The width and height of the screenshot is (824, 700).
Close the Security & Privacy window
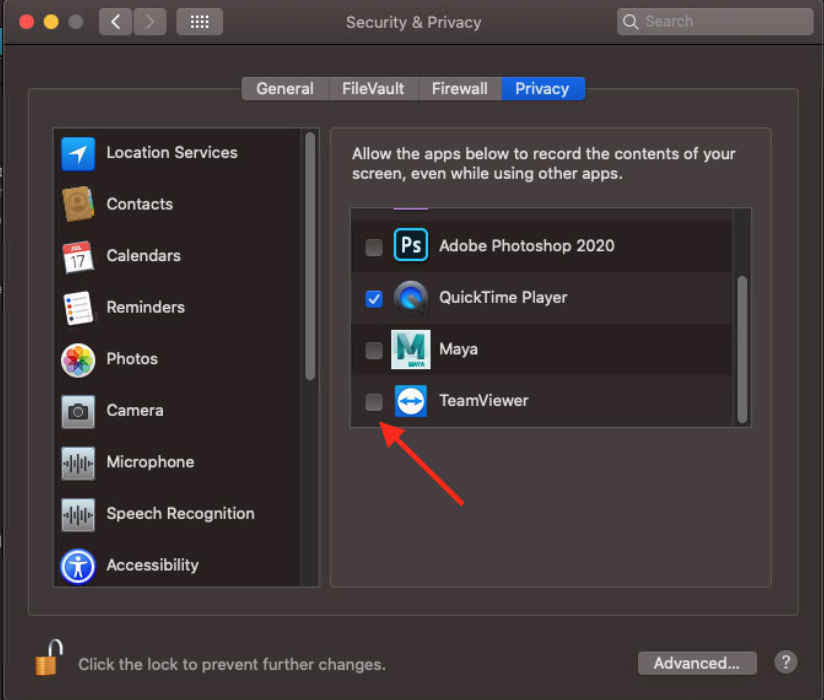26,22
